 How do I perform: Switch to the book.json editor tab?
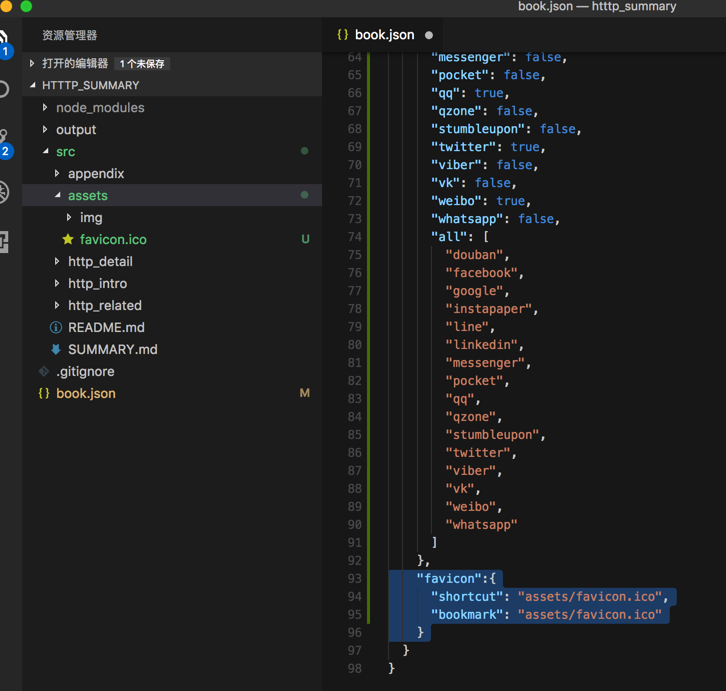tap(384, 35)
